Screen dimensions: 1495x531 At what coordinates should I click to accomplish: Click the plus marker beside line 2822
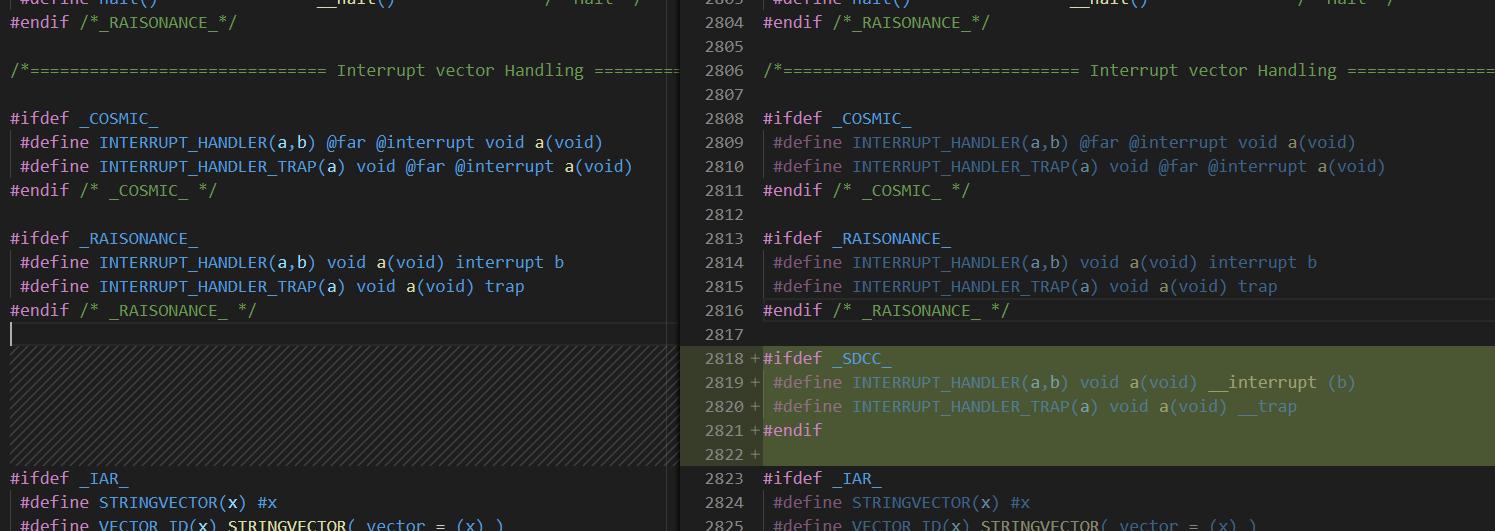[x=755, y=454]
